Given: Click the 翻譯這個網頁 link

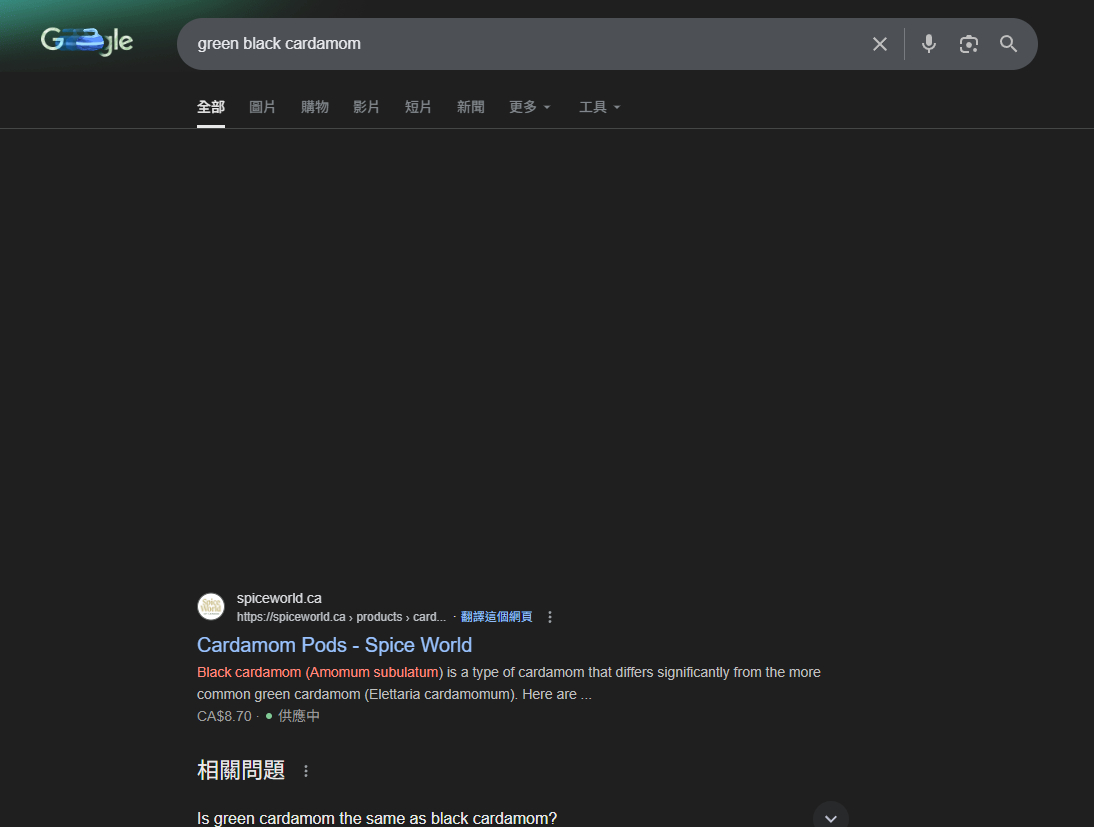Looking at the screenshot, I should (496, 617).
